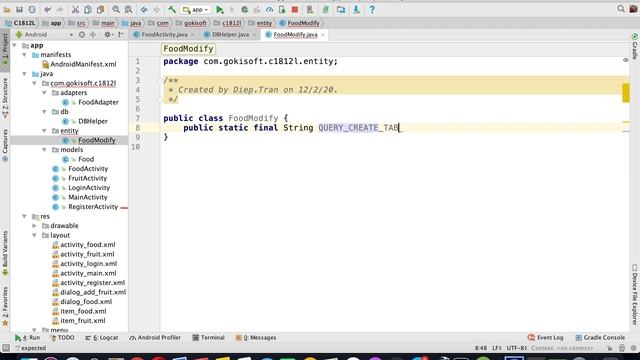
Task: Build project with hammer icon
Action: (x=172, y=9)
